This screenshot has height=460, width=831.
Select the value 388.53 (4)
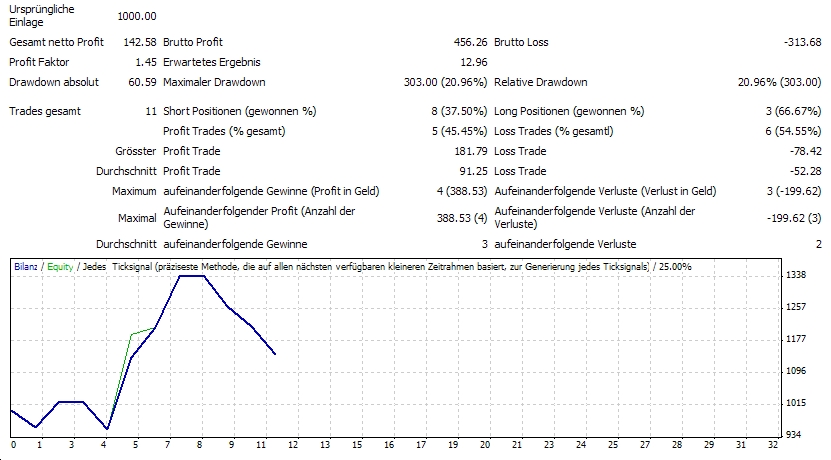point(462,218)
